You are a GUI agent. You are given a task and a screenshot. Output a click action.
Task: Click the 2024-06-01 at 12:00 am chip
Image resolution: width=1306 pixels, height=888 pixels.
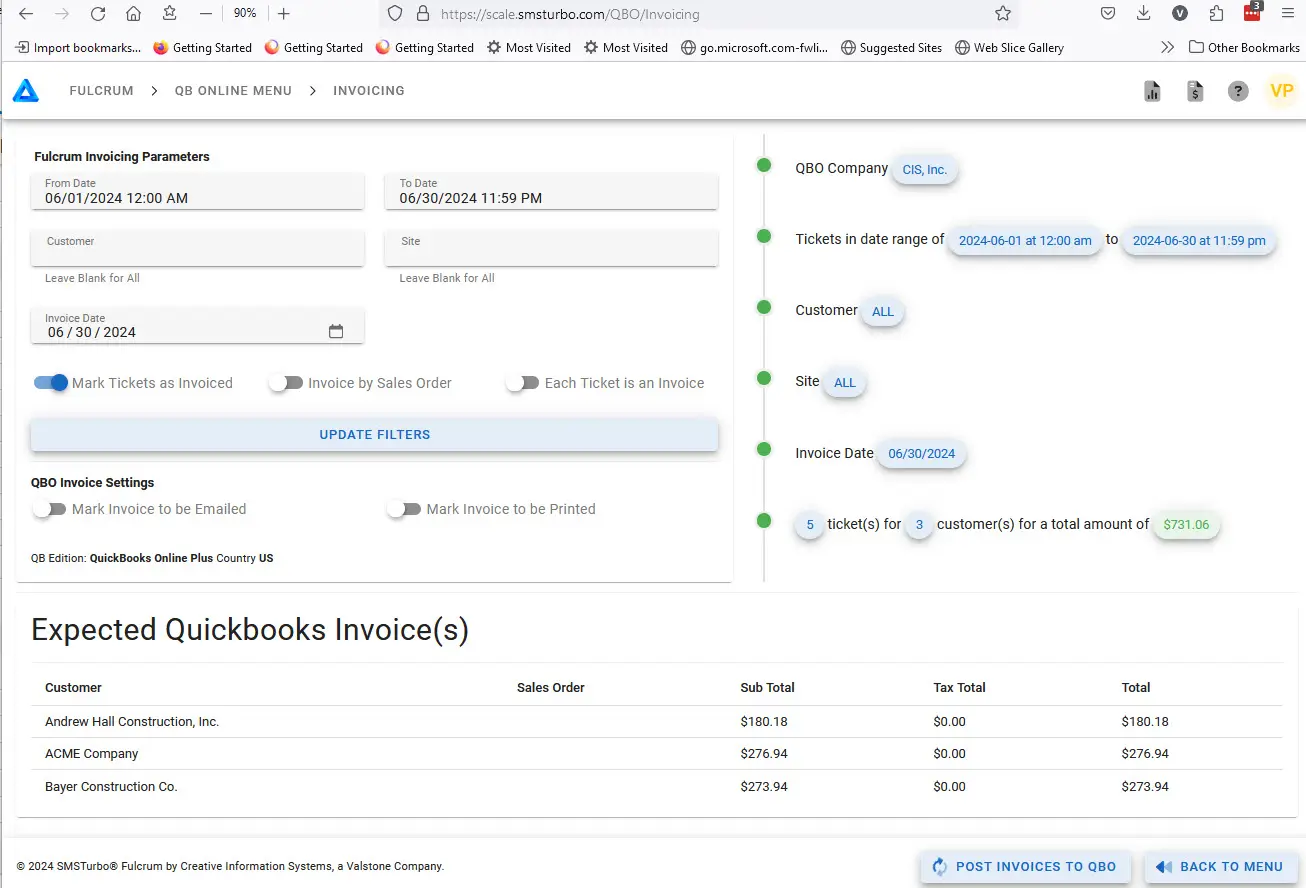coord(1025,241)
